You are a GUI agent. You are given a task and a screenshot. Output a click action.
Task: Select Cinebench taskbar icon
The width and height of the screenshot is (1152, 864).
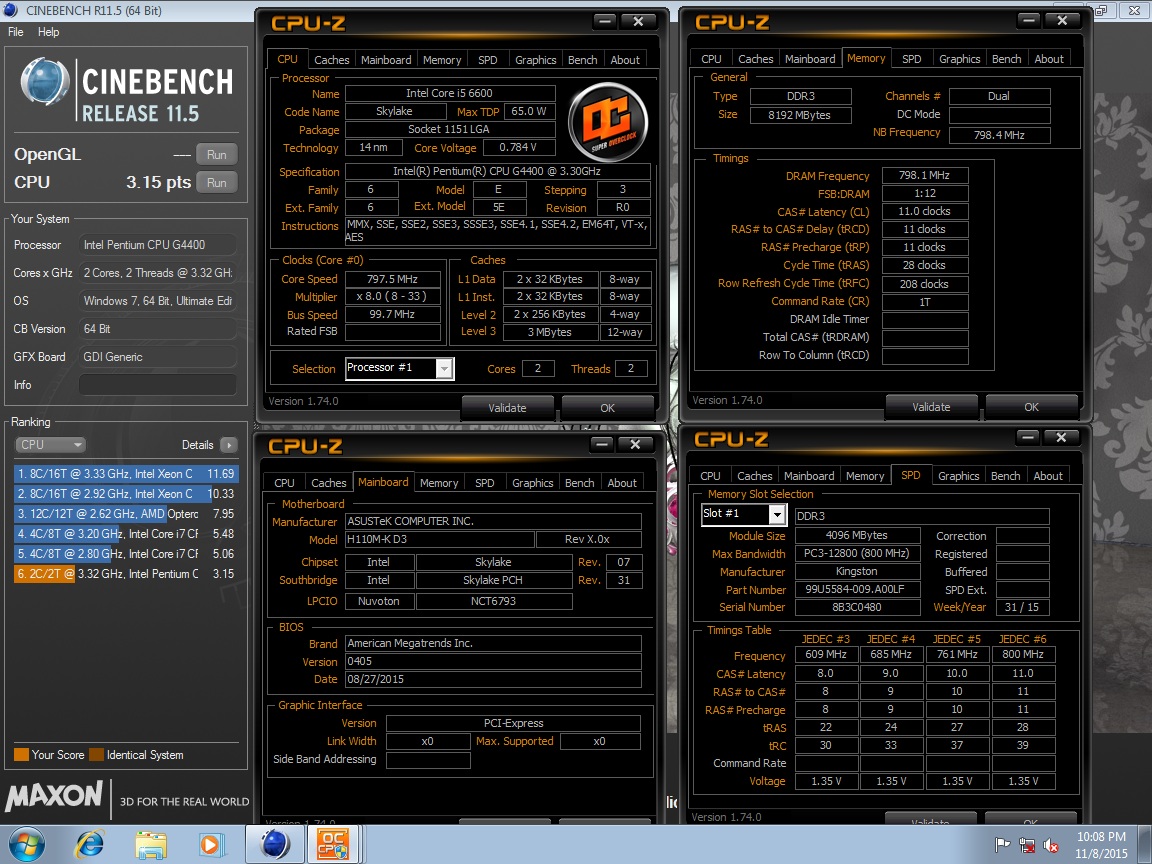pos(274,844)
